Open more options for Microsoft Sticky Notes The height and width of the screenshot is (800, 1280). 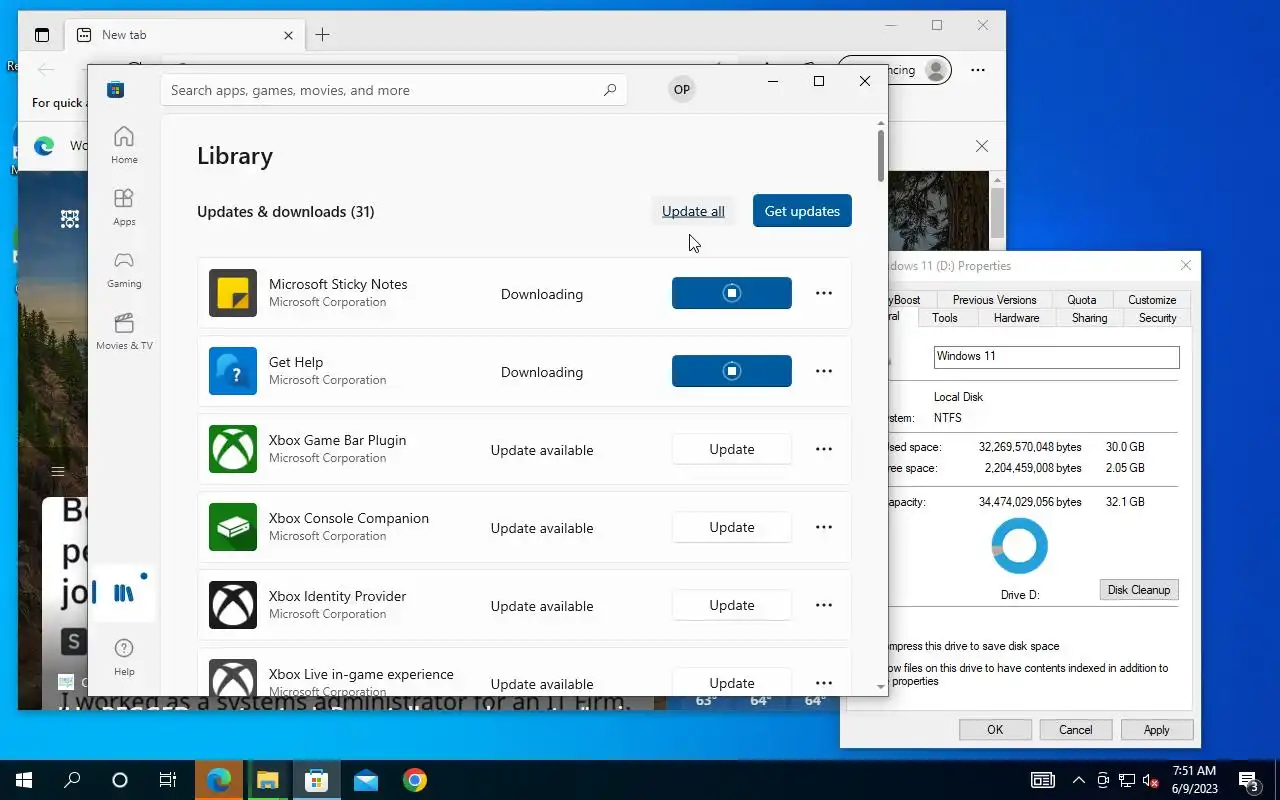pyautogui.click(x=824, y=293)
